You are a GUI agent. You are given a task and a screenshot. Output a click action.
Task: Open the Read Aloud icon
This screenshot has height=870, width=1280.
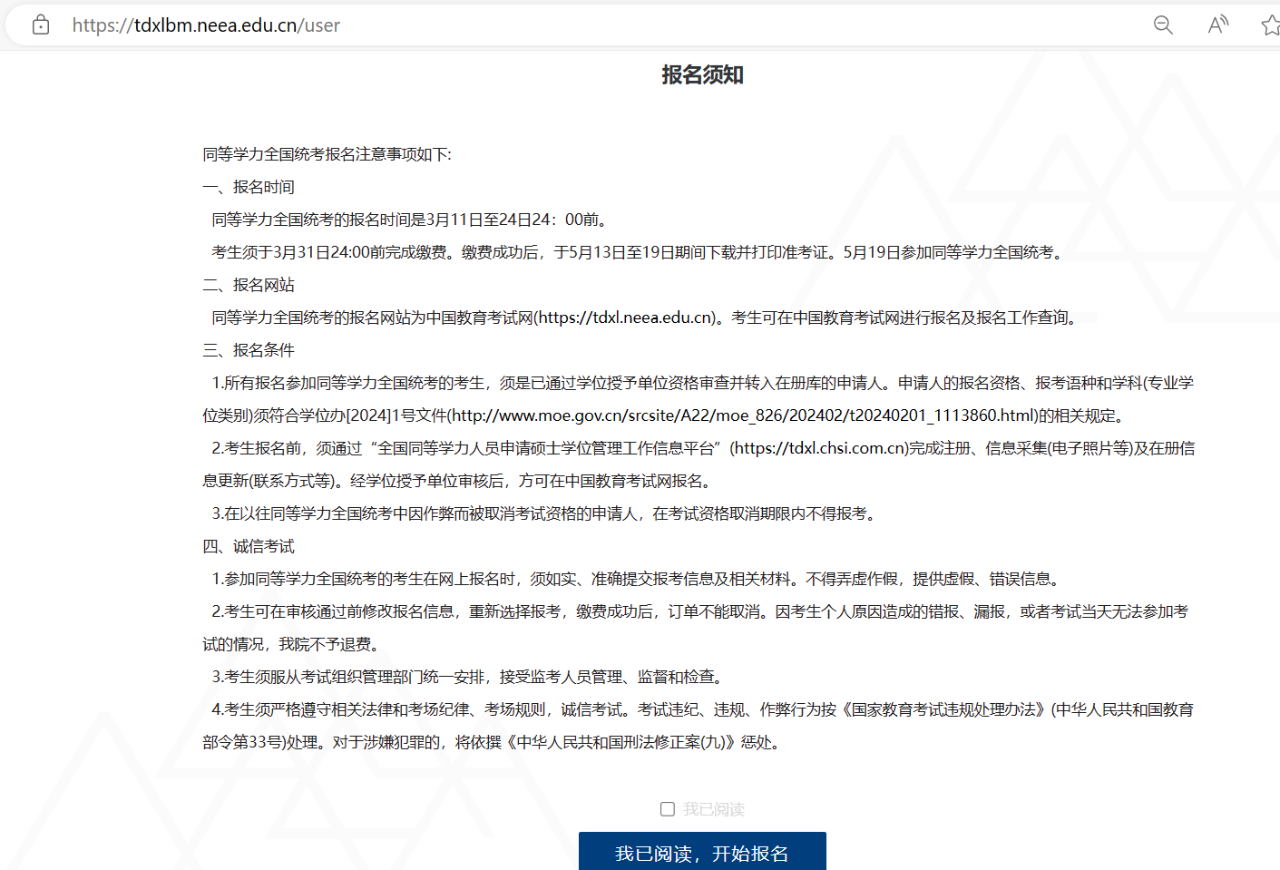click(x=1218, y=25)
